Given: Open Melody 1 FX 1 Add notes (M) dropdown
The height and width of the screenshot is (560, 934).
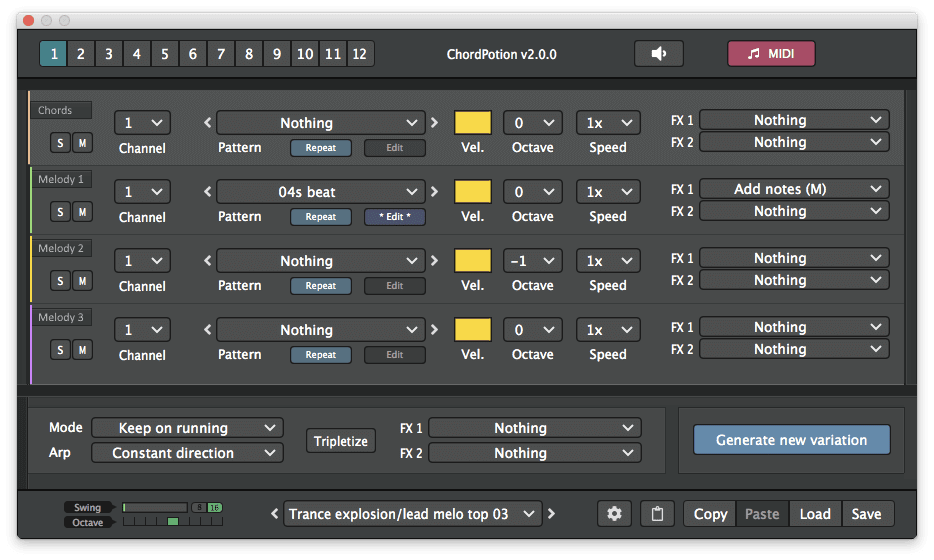Looking at the screenshot, I should [x=794, y=189].
